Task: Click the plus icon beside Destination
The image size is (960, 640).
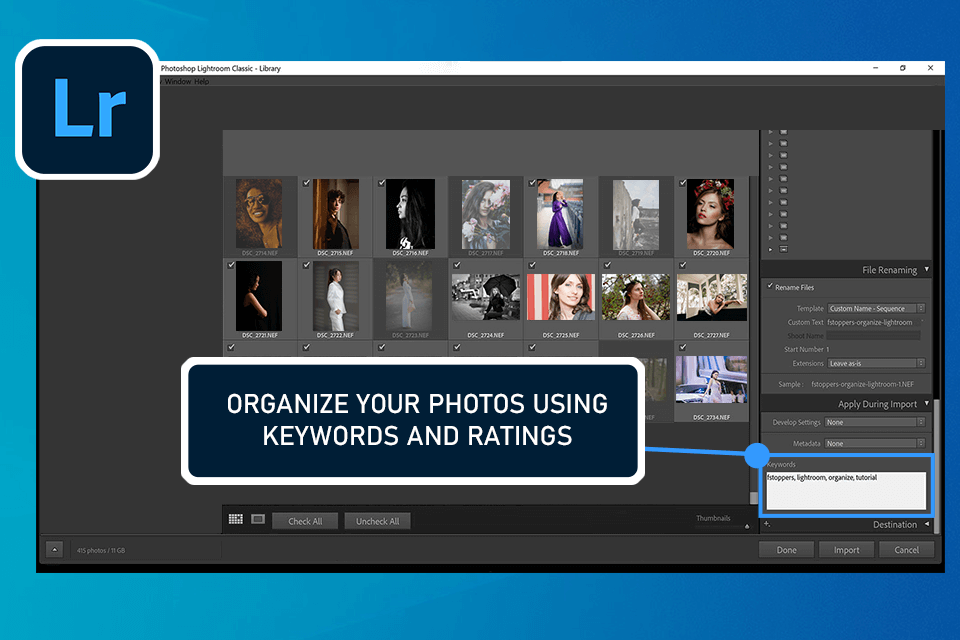Action: [x=767, y=524]
